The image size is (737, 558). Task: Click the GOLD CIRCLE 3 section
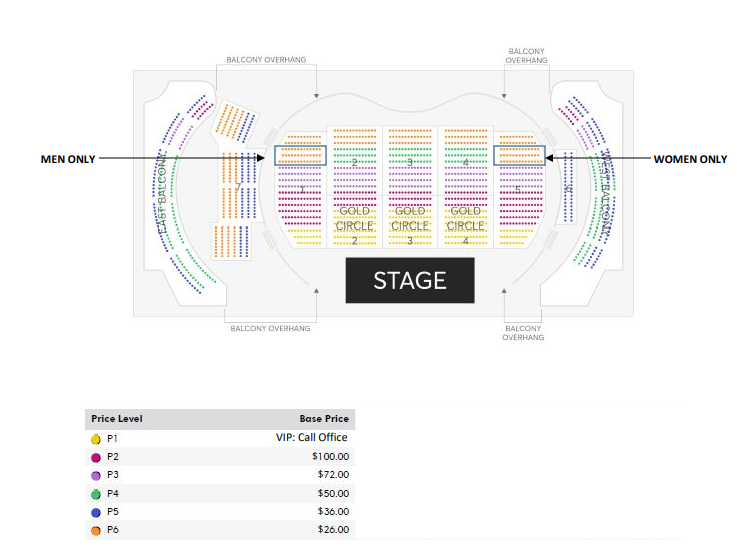[x=410, y=222]
